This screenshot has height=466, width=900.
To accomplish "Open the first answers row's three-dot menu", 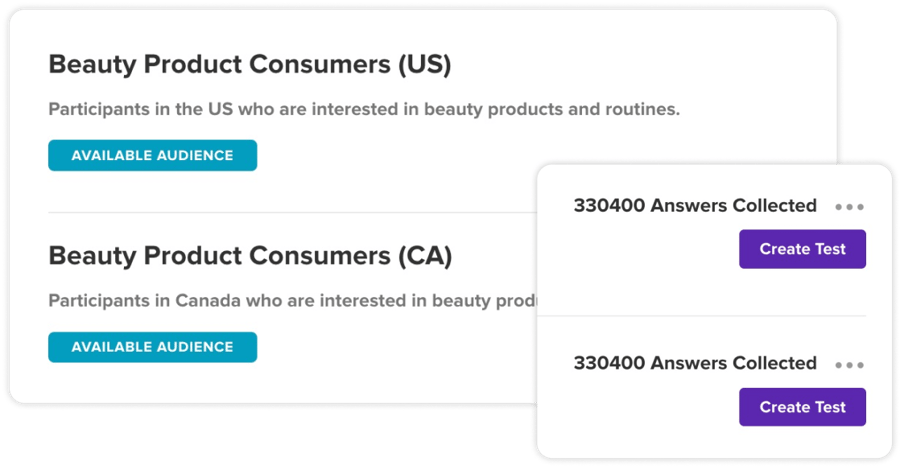I will (x=849, y=207).
